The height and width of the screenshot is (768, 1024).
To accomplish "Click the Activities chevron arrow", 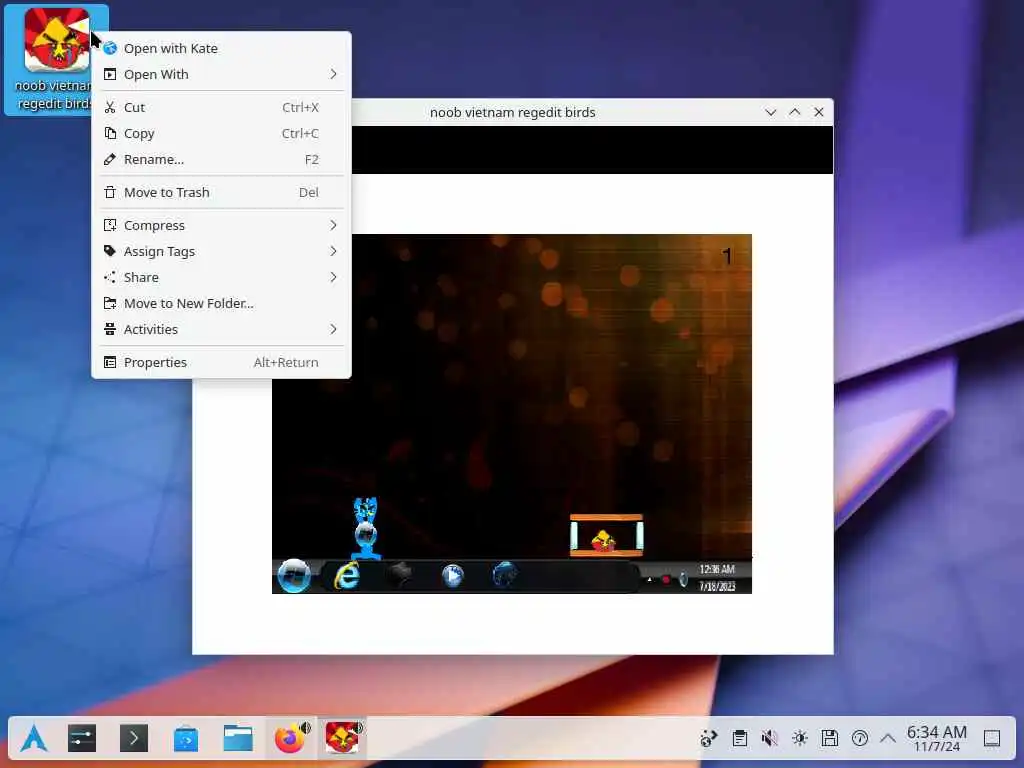I will [333, 330].
